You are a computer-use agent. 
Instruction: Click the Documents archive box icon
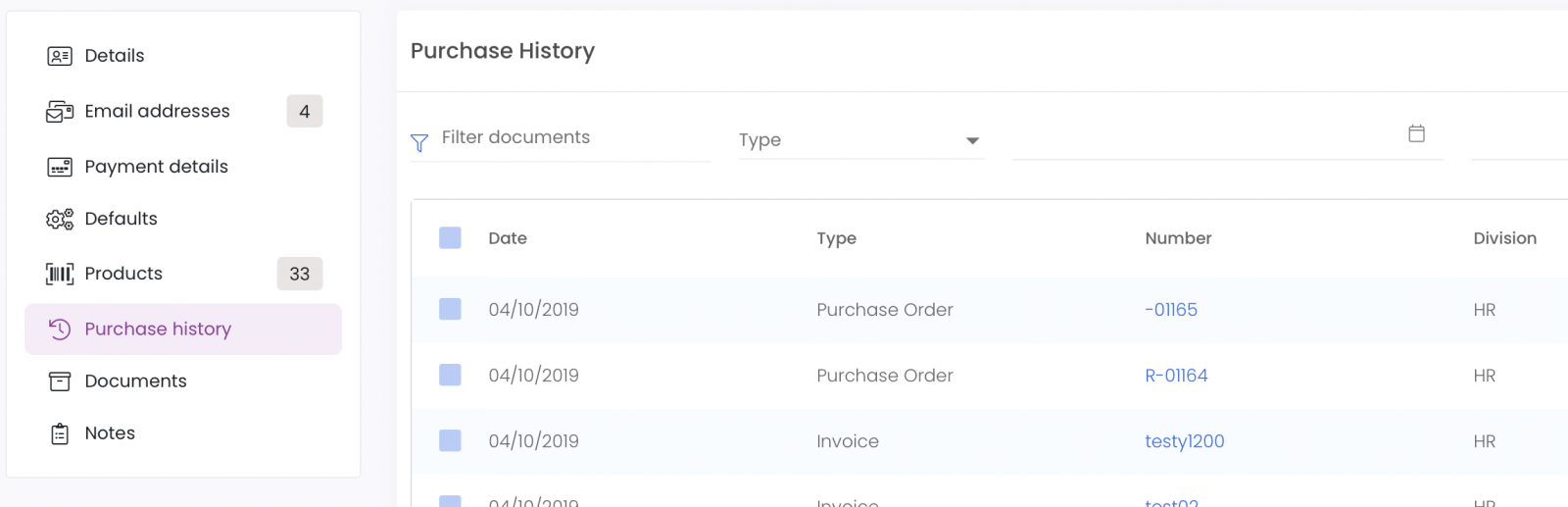pyautogui.click(x=60, y=381)
